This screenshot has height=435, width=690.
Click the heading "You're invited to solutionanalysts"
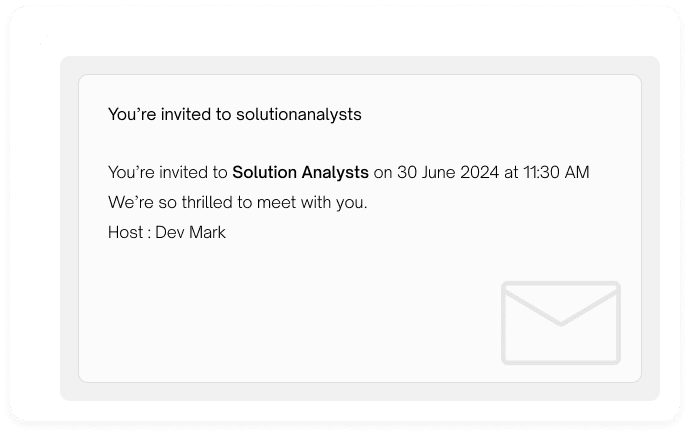click(x=235, y=115)
